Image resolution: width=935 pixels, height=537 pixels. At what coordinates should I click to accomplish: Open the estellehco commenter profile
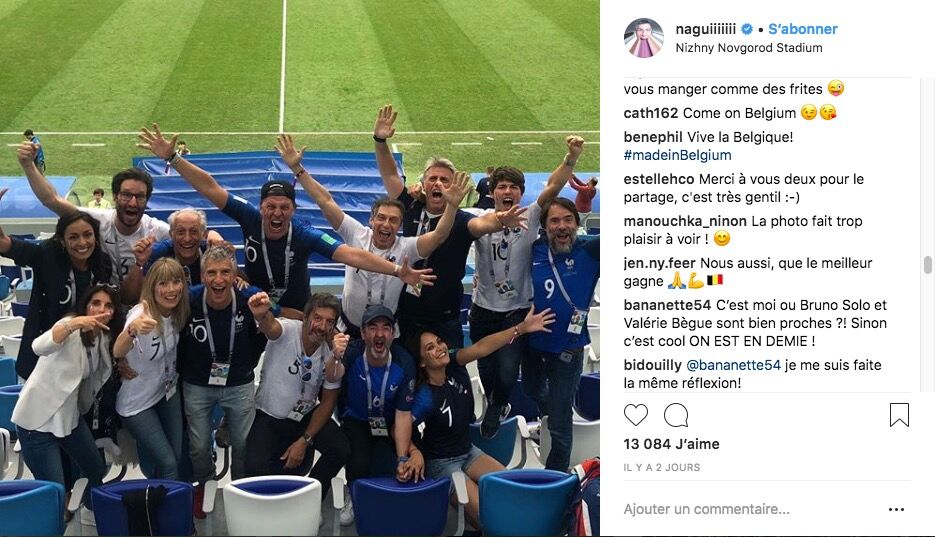659,179
